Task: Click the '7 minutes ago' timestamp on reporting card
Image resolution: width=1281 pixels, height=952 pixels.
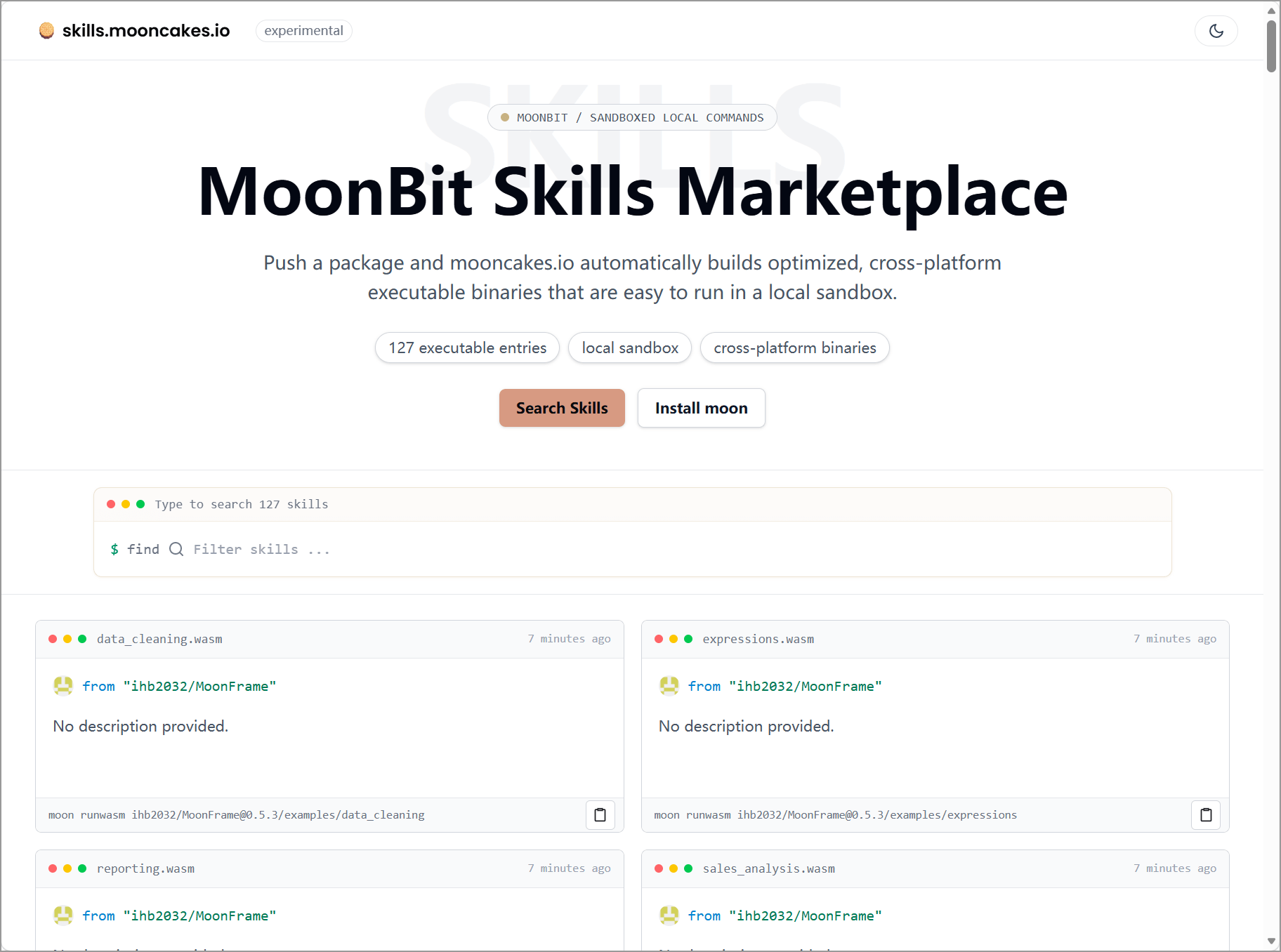Action: click(x=569, y=868)
